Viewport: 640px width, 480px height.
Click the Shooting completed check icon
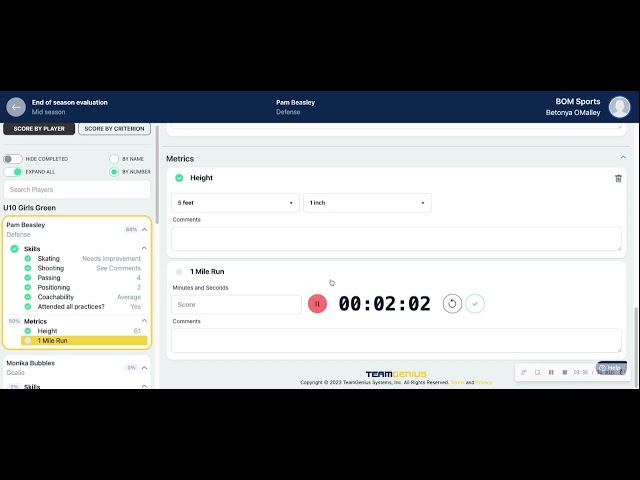(x=28, y=268)
